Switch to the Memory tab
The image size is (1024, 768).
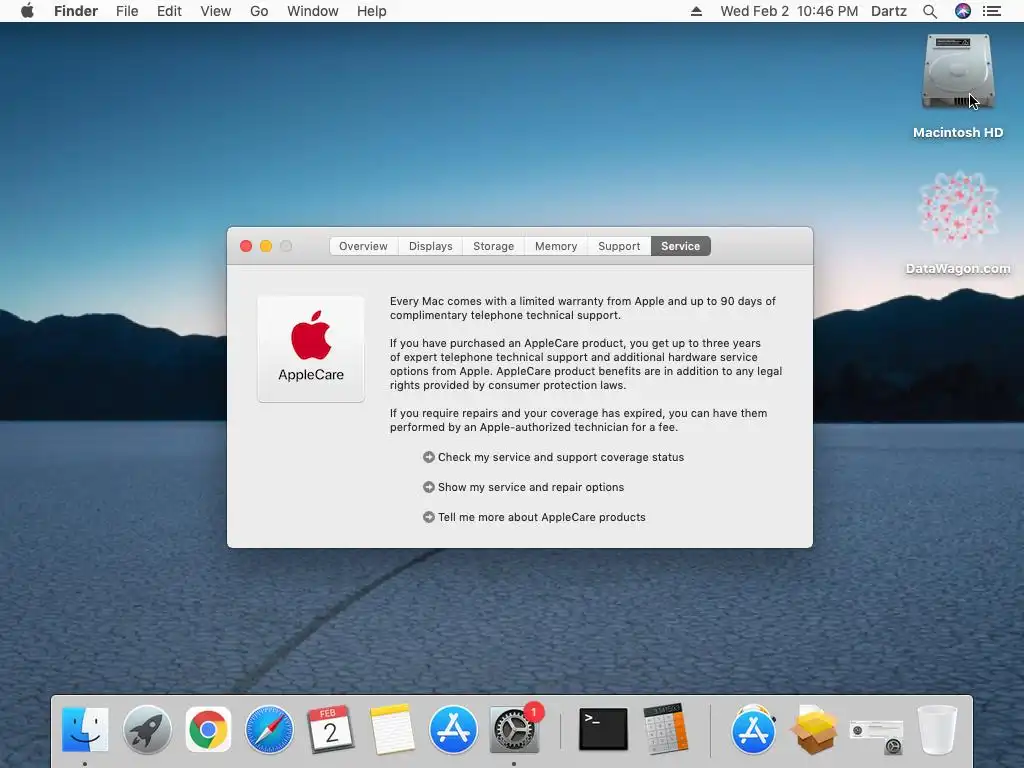[x=556, y=246]
